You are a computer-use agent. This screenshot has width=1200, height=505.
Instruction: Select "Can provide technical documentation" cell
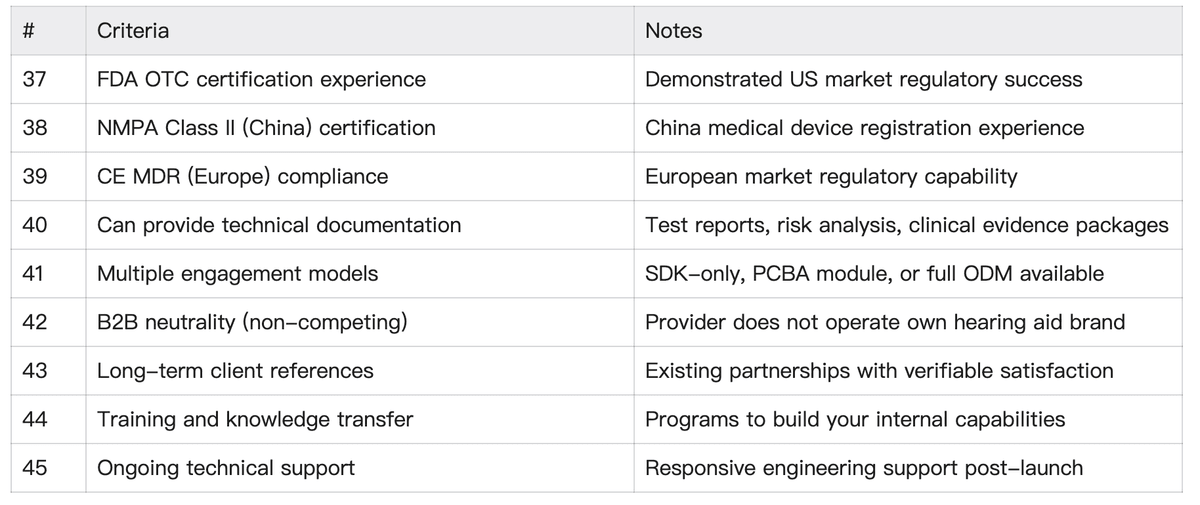279,225
